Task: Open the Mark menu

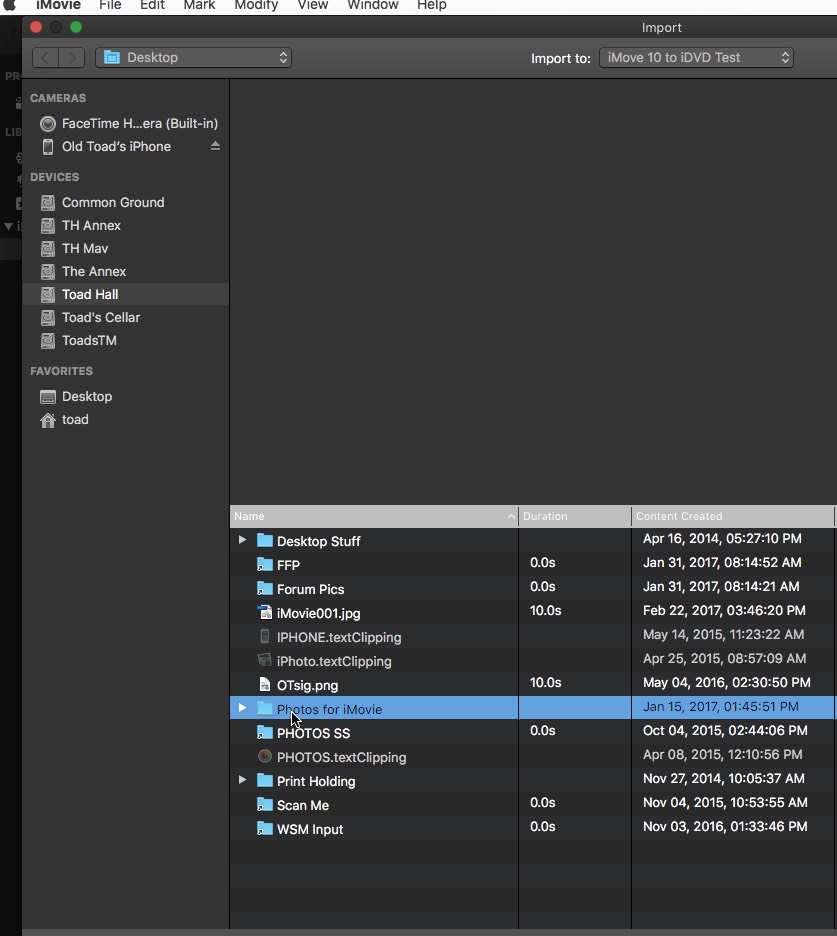Action: tap(199, 5)
